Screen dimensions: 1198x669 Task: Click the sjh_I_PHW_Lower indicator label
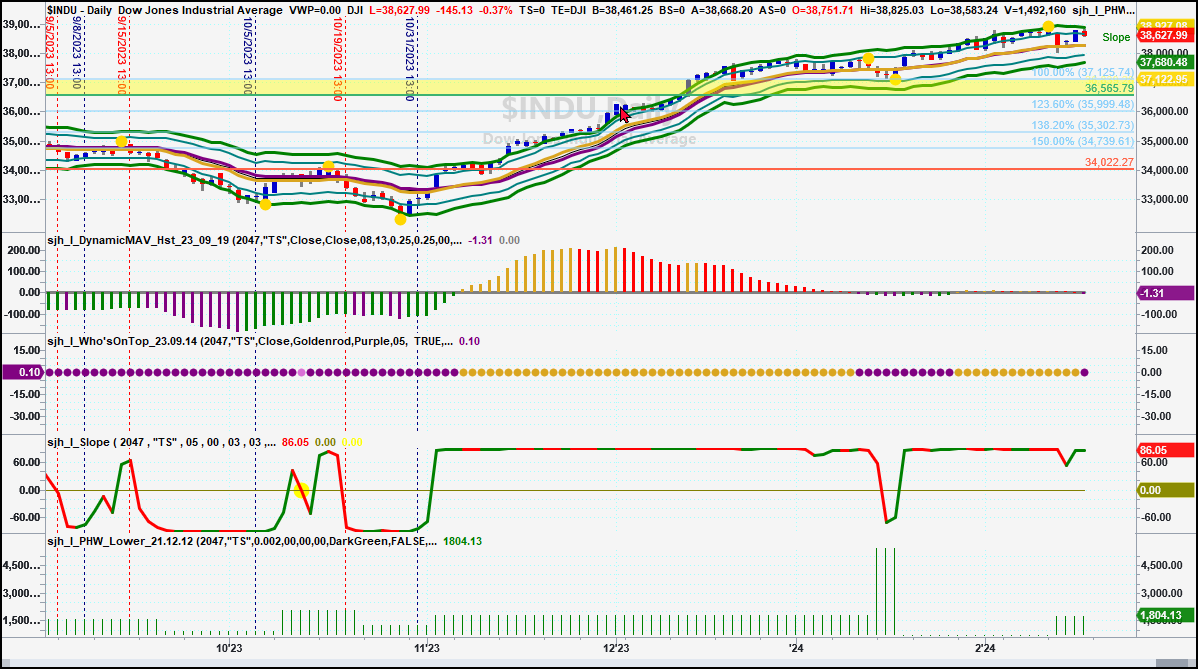pyautogui.click(x=242, y=541)
